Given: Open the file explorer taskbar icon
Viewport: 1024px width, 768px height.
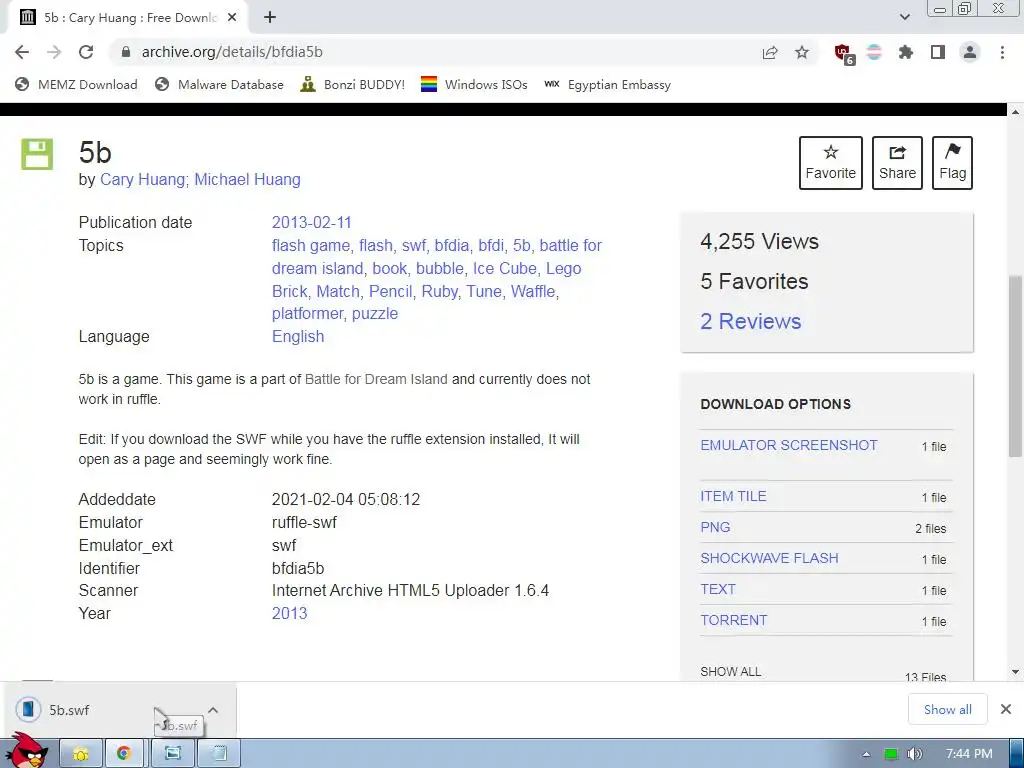Looking at the screenshot, I should click(81, 754).
